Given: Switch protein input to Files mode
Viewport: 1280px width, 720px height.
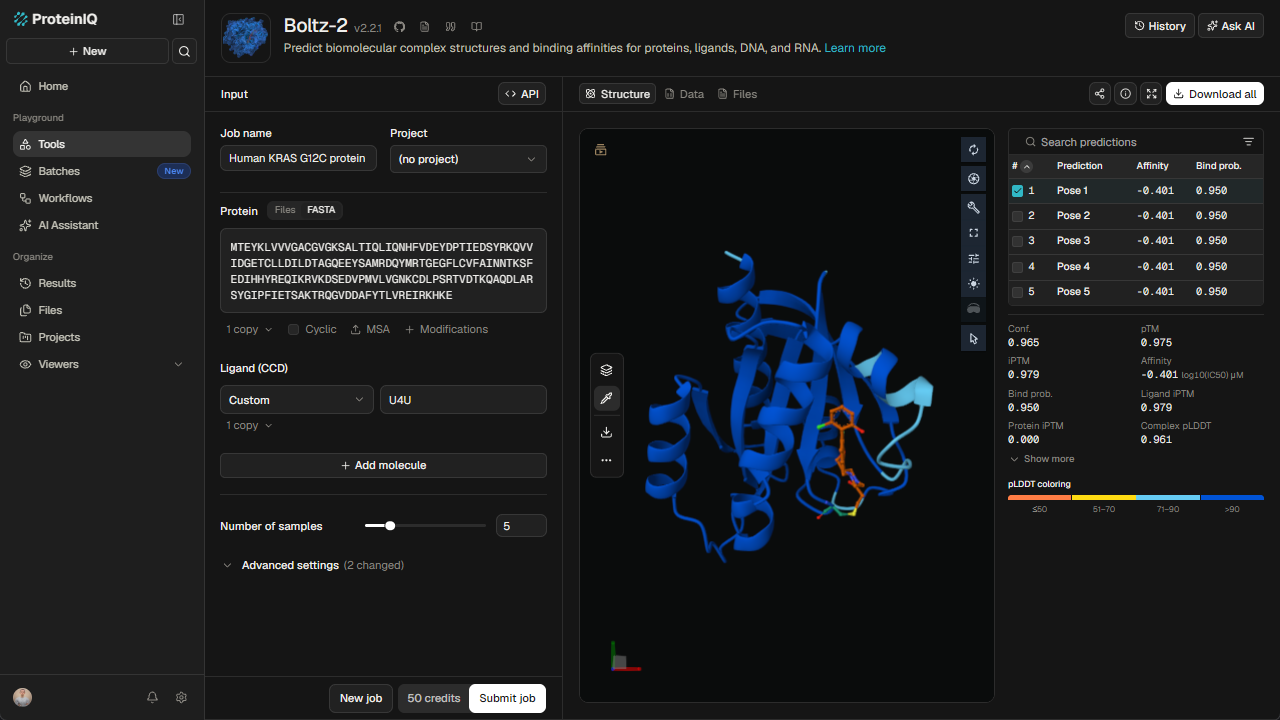Looking at the screenshot, I should click(285, 210).
